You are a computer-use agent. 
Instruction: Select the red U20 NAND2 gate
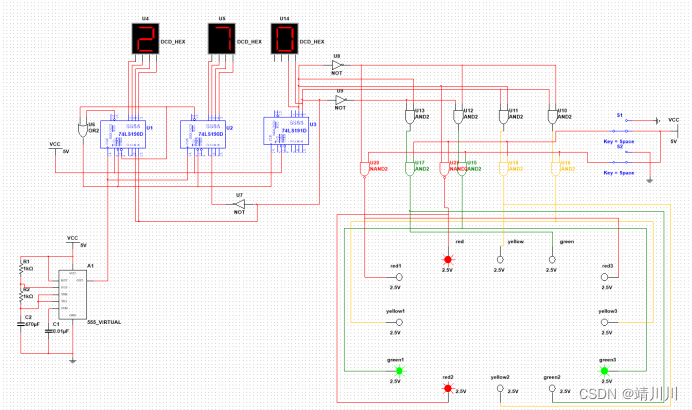tap(364, 169)
